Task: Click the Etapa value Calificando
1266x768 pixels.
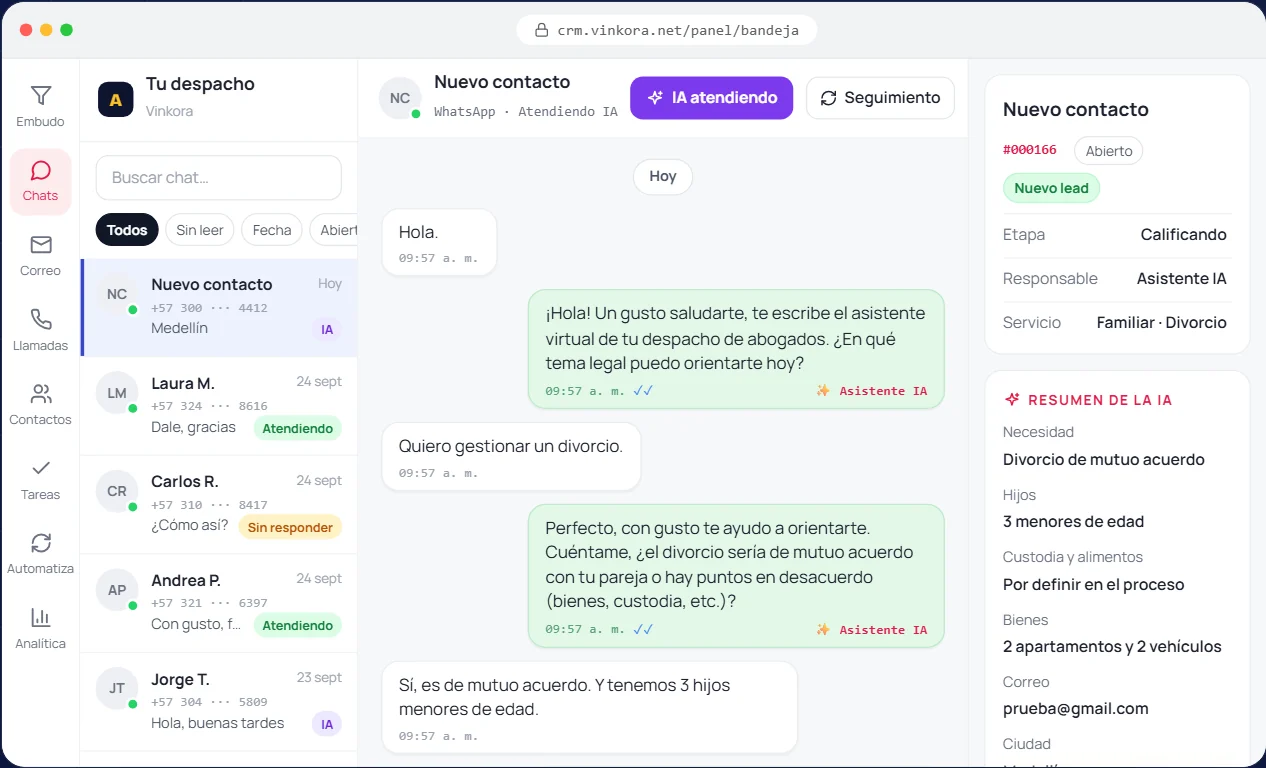Action: point(1183,235)
